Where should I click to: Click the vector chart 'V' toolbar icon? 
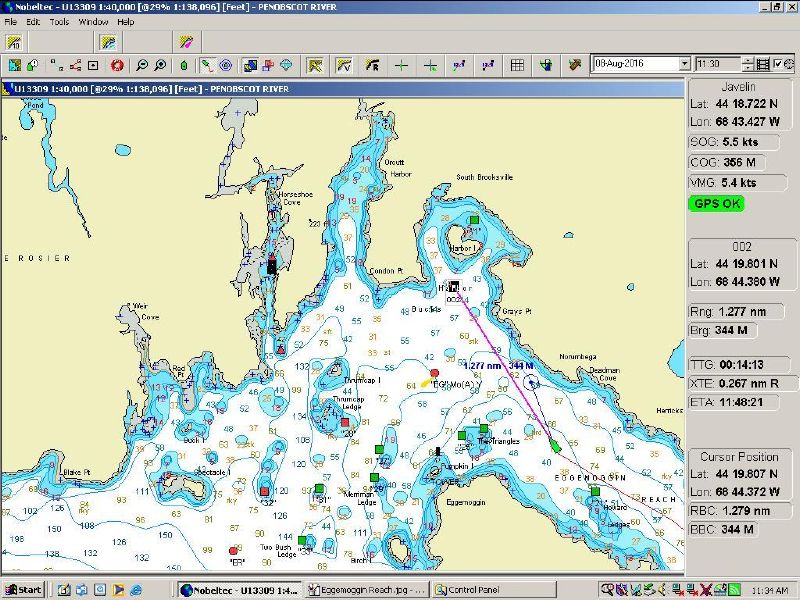[x=344, y=65]
